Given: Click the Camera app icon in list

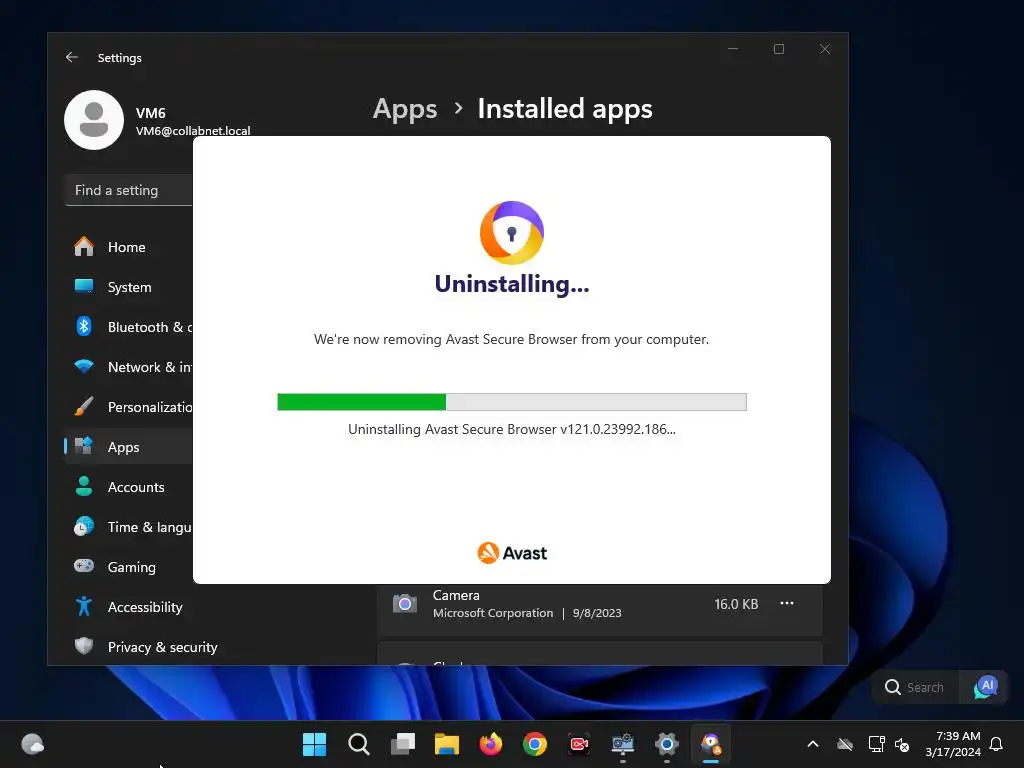Looking at the screenshot, I should 405,603.
